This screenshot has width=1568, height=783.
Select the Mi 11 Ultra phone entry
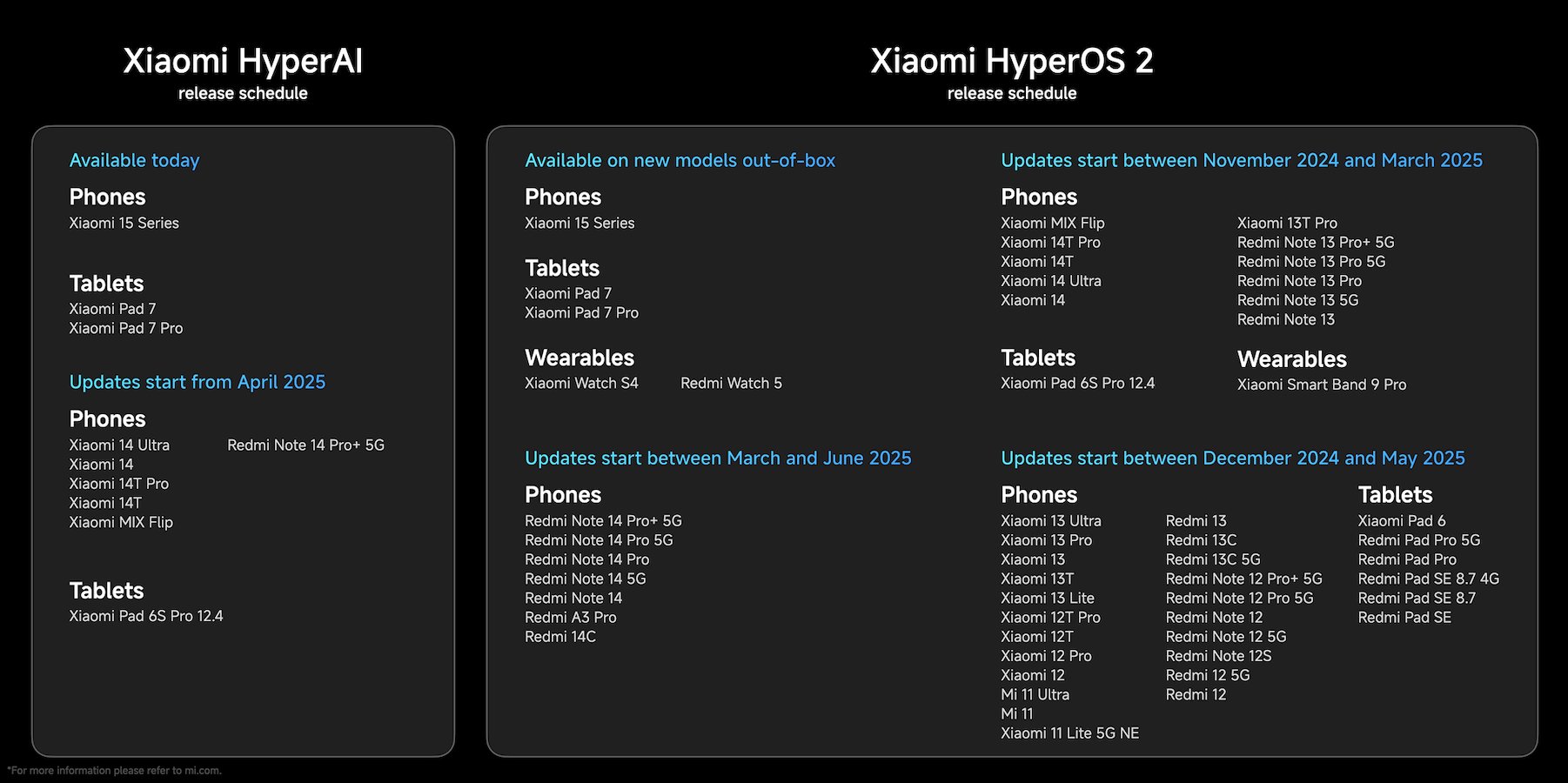point(1035,694)
